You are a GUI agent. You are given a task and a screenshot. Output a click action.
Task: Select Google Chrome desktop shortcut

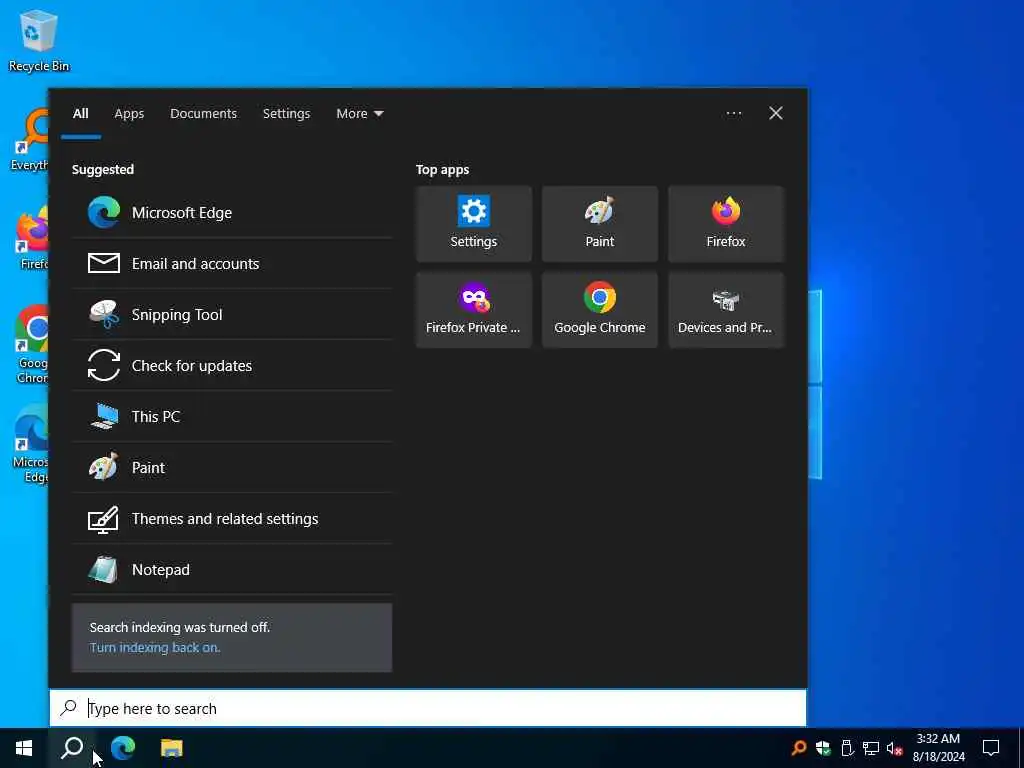point(30,344)
